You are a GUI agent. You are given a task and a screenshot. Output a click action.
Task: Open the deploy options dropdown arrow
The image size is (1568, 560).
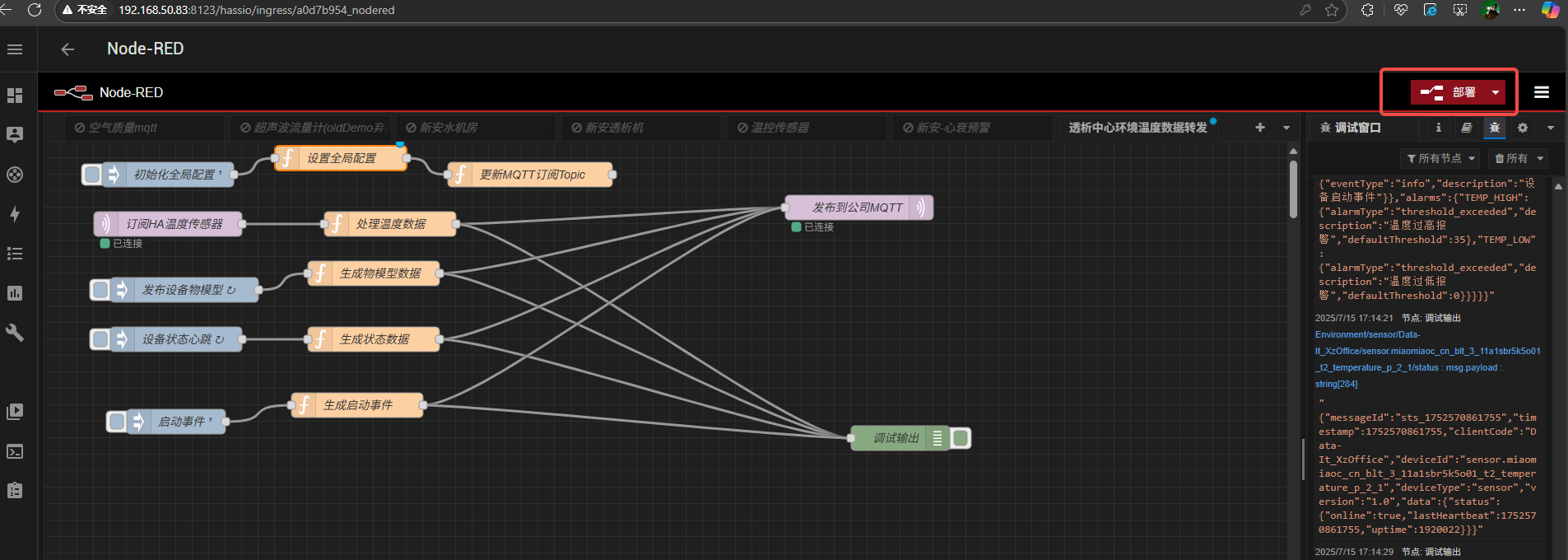1496,92
